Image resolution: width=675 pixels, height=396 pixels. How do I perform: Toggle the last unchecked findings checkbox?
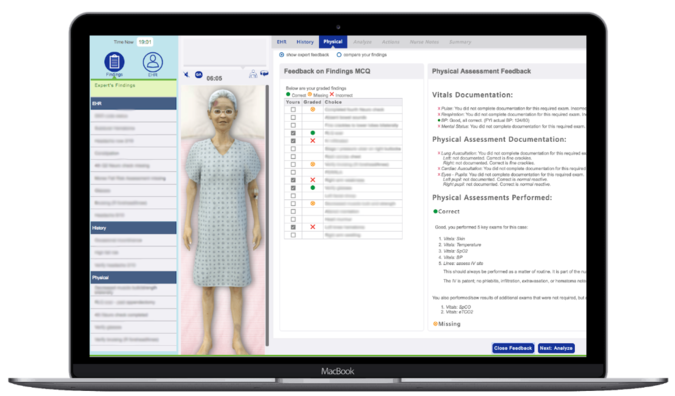(293, 235)
